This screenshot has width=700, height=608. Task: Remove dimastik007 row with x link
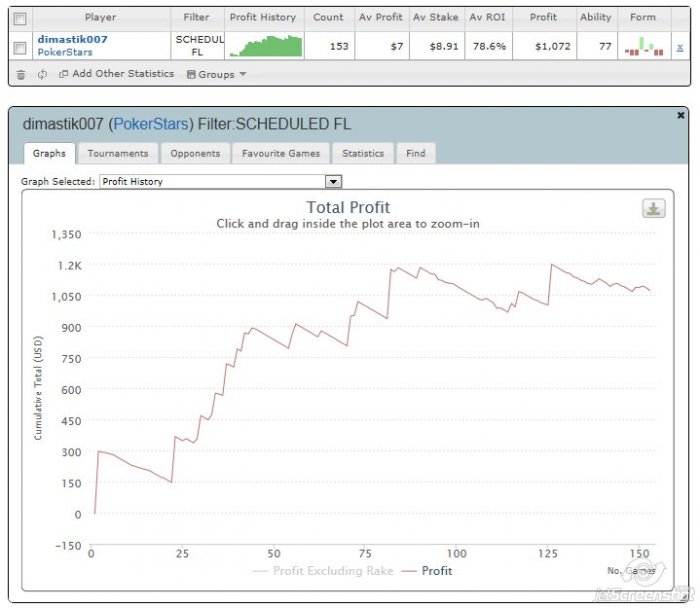(679, 47)
